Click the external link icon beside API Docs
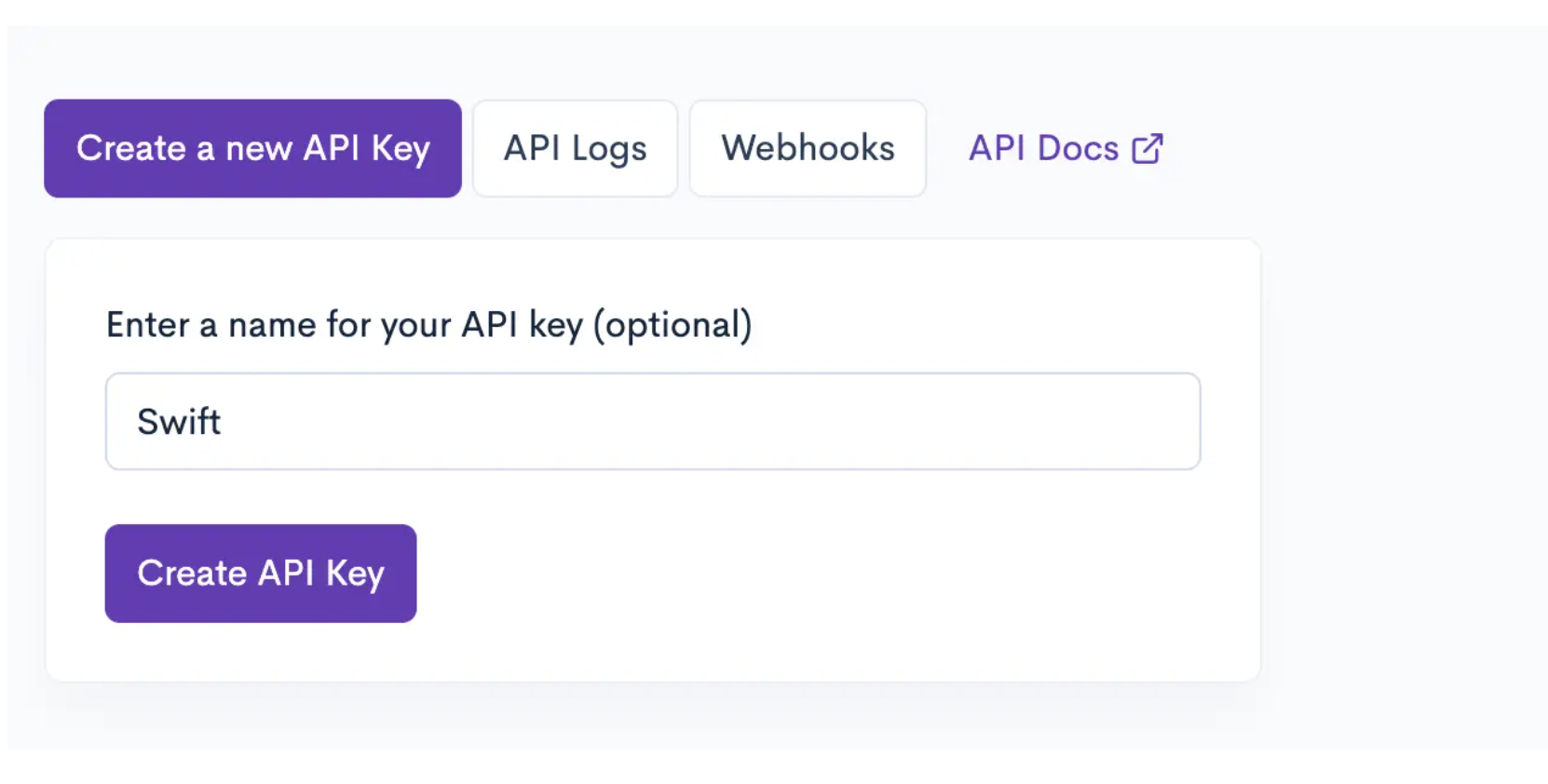 click(x=1147, y=149)
